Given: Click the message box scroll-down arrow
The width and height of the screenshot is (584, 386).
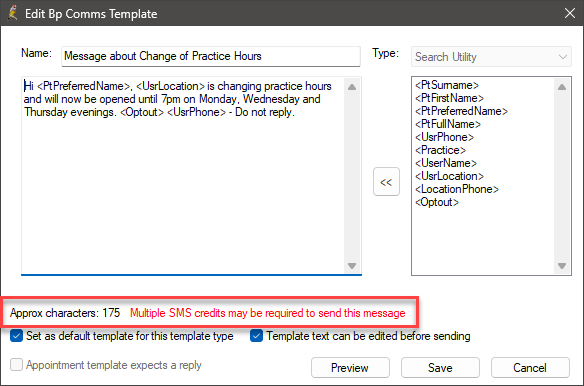Looking at the screenshot, I should tap(352, 266).
